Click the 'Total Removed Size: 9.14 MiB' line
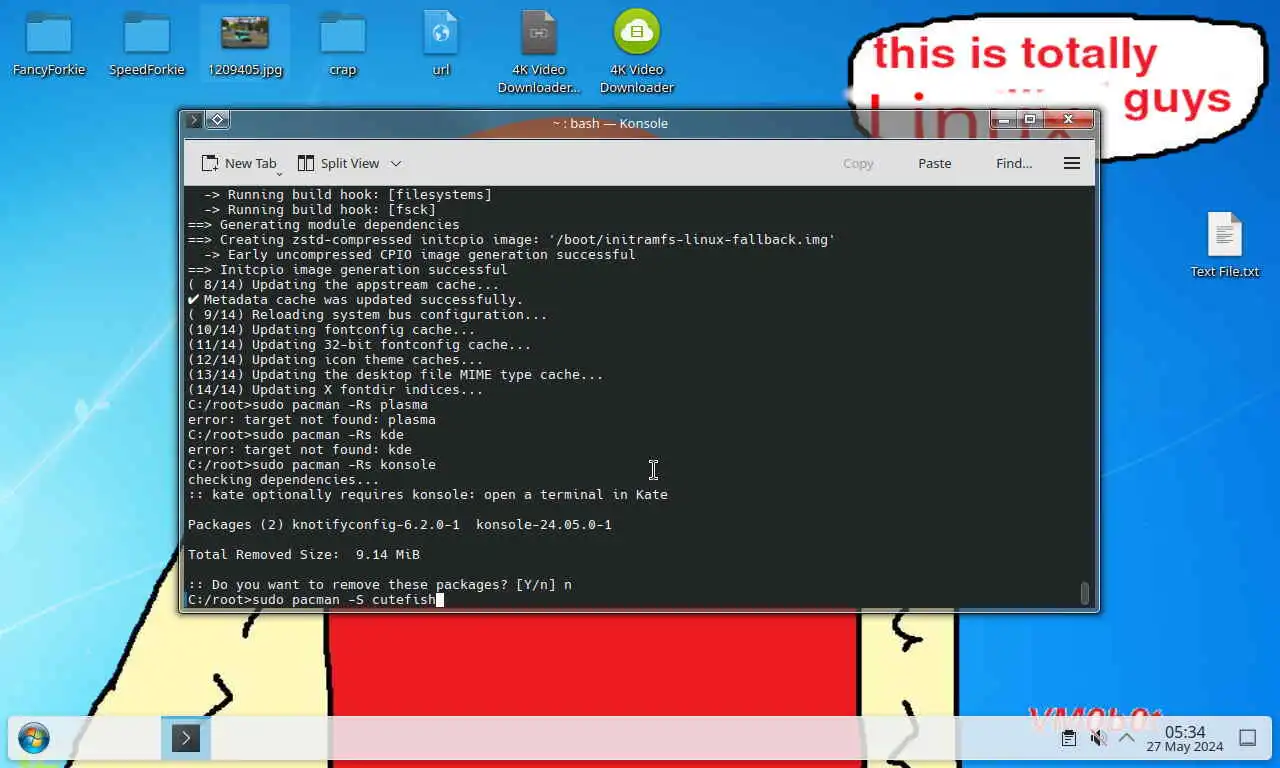Image resolution: width=1280 pixels, height=768 pixels. [x=304, y=555]
